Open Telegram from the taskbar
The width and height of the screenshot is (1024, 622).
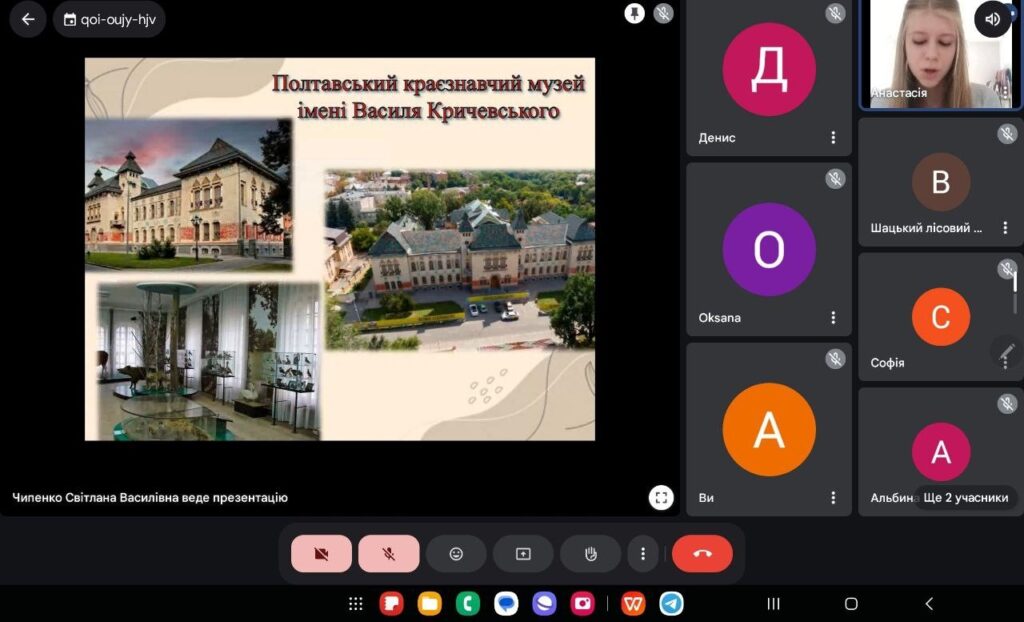tap(672, 604)
